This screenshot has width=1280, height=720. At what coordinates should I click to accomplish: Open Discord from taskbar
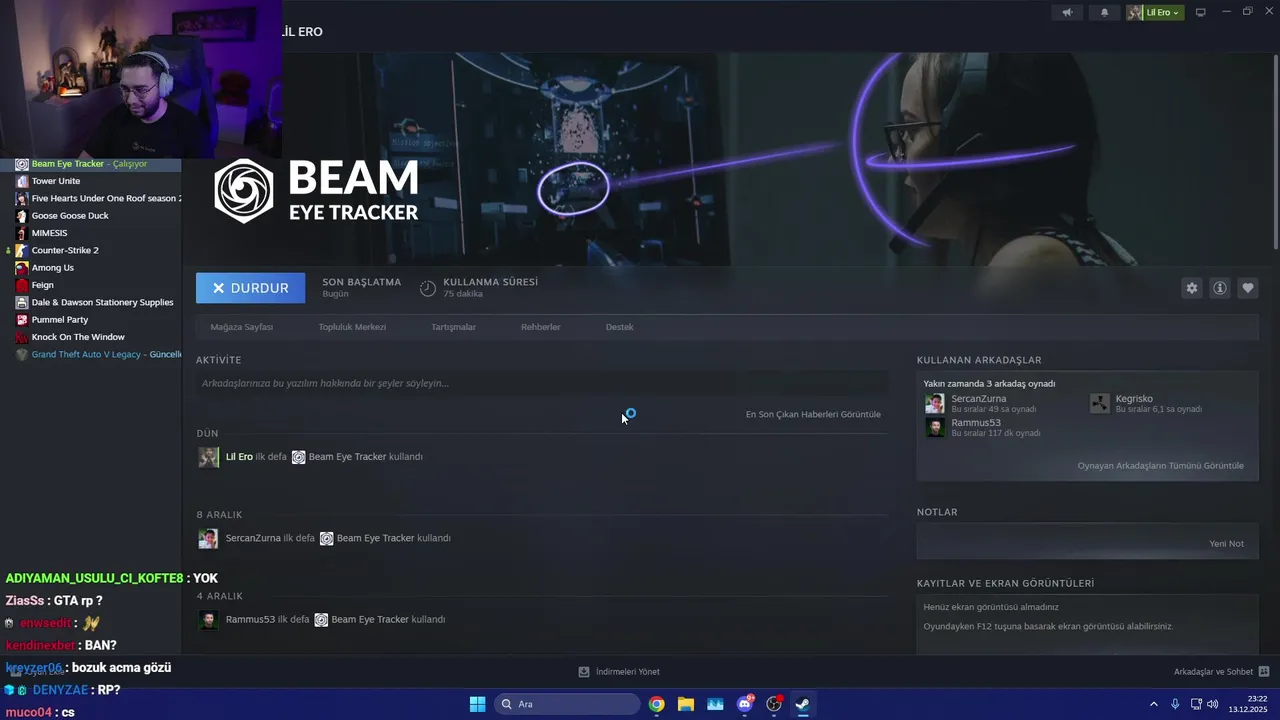pos(744,704)
